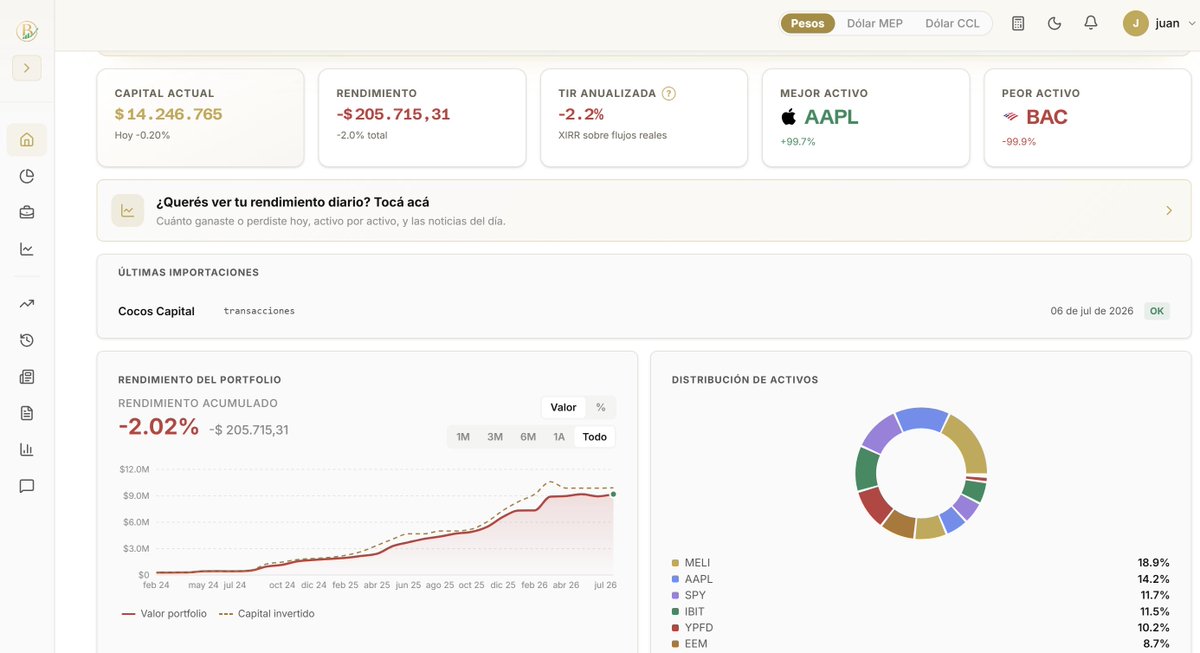Image resolution: width=1200 pixels, height=653 pixels.
Task: Click the large gold MELI donut segment
Action: pyautogui.click(x=968, y=444)
